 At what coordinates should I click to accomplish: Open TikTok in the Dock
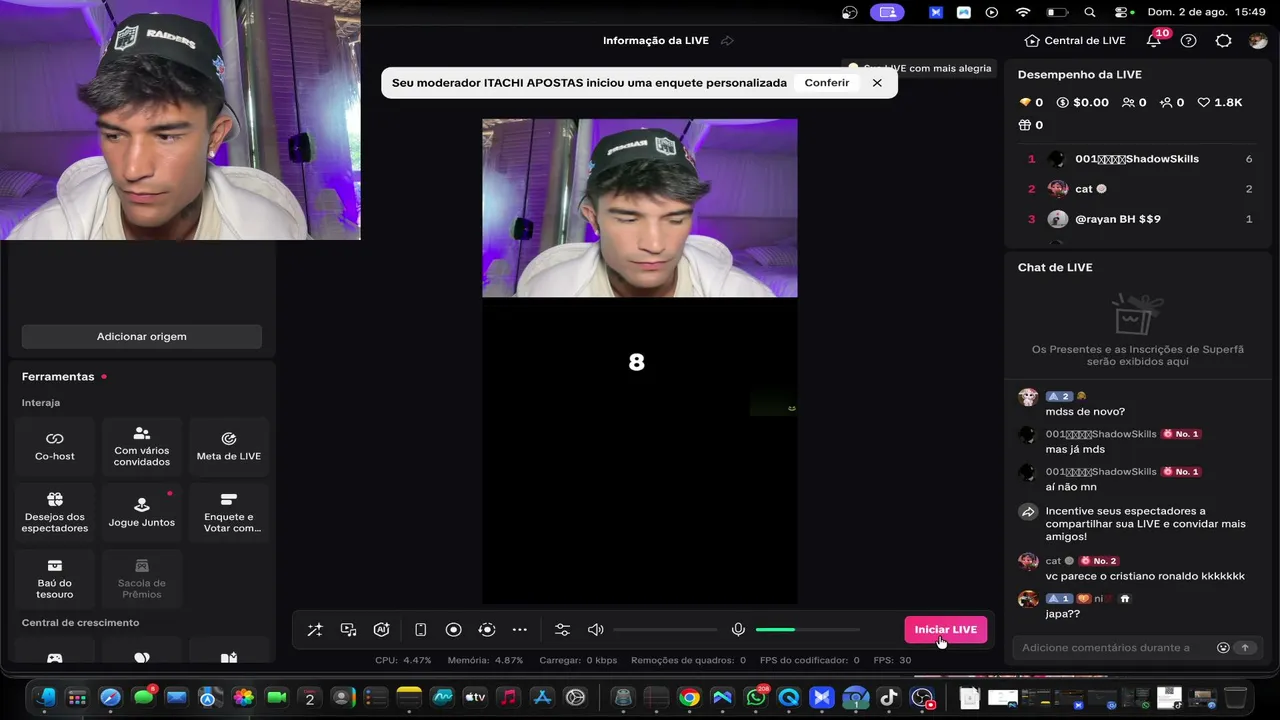(888, 698)
